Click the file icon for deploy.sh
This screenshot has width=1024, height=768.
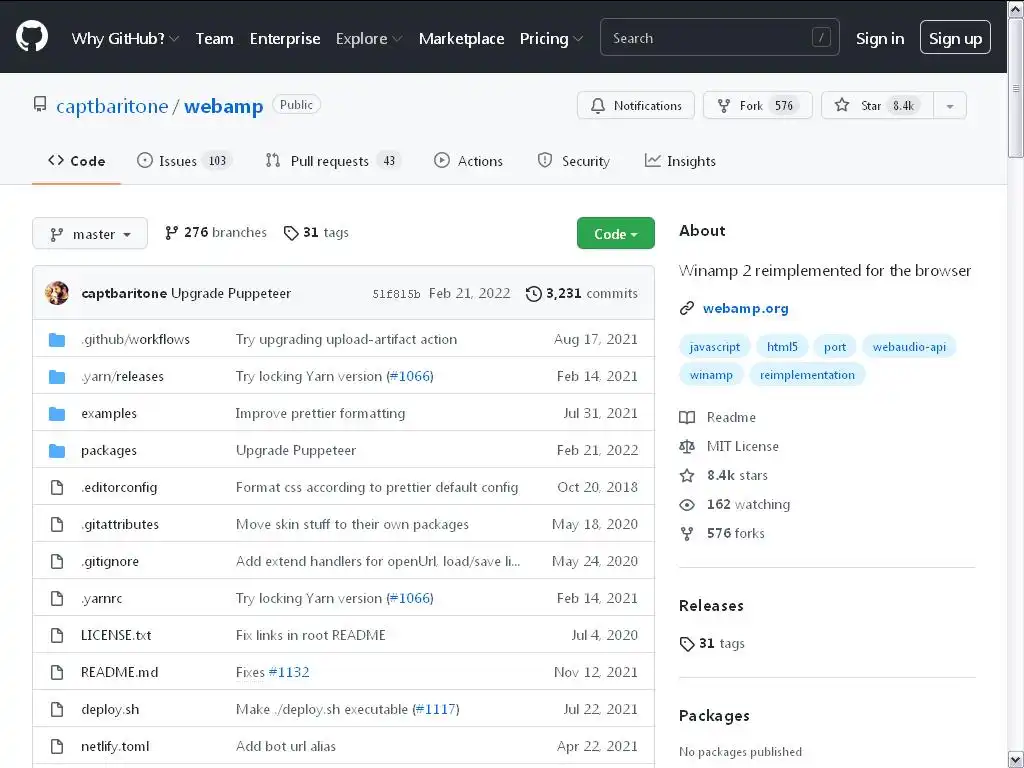point(57,709)
